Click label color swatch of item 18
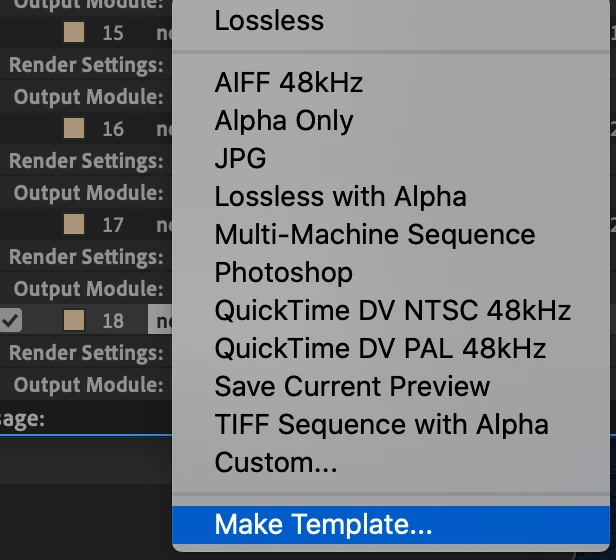This screenshot has width=616, height=560. pos(74,321)
